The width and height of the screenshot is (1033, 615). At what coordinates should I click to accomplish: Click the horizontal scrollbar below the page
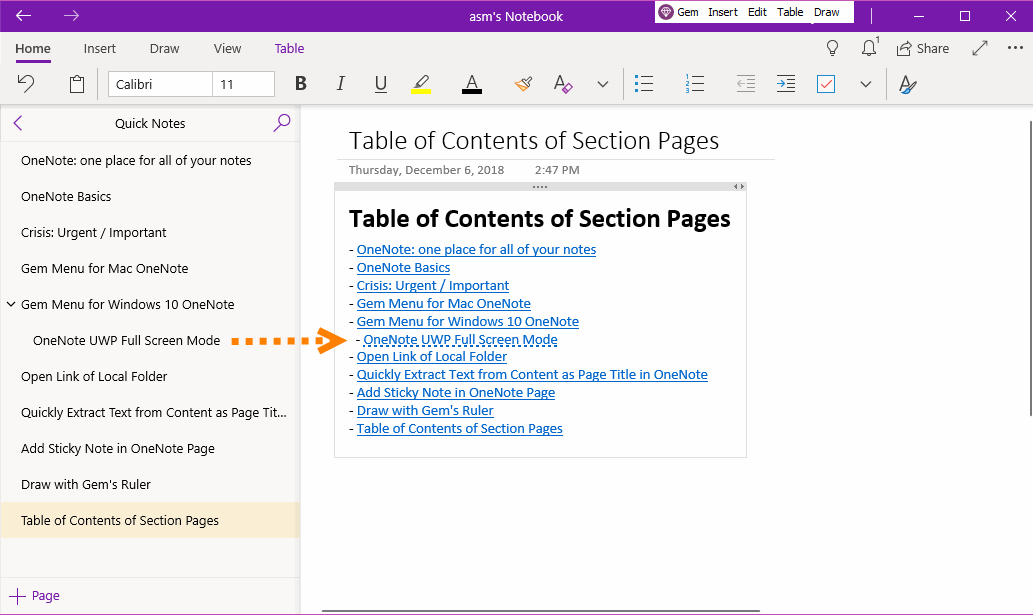(x=541, y=611)
